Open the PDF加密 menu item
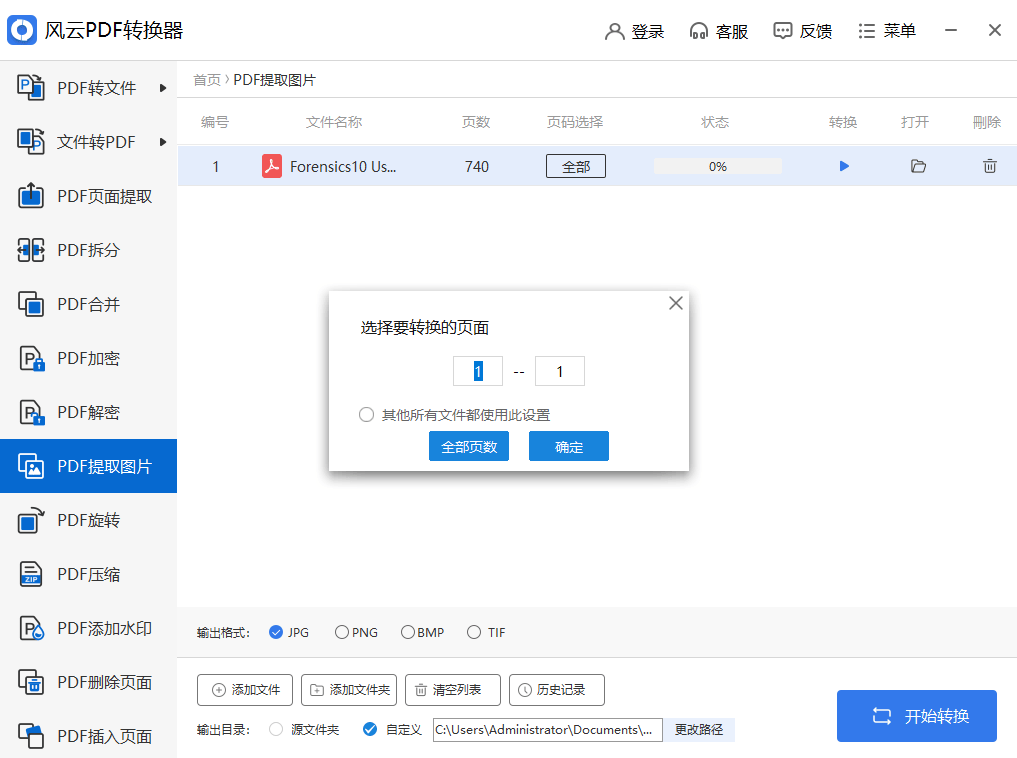Viewport: 1017px width, 758px height. coord(88,358)
